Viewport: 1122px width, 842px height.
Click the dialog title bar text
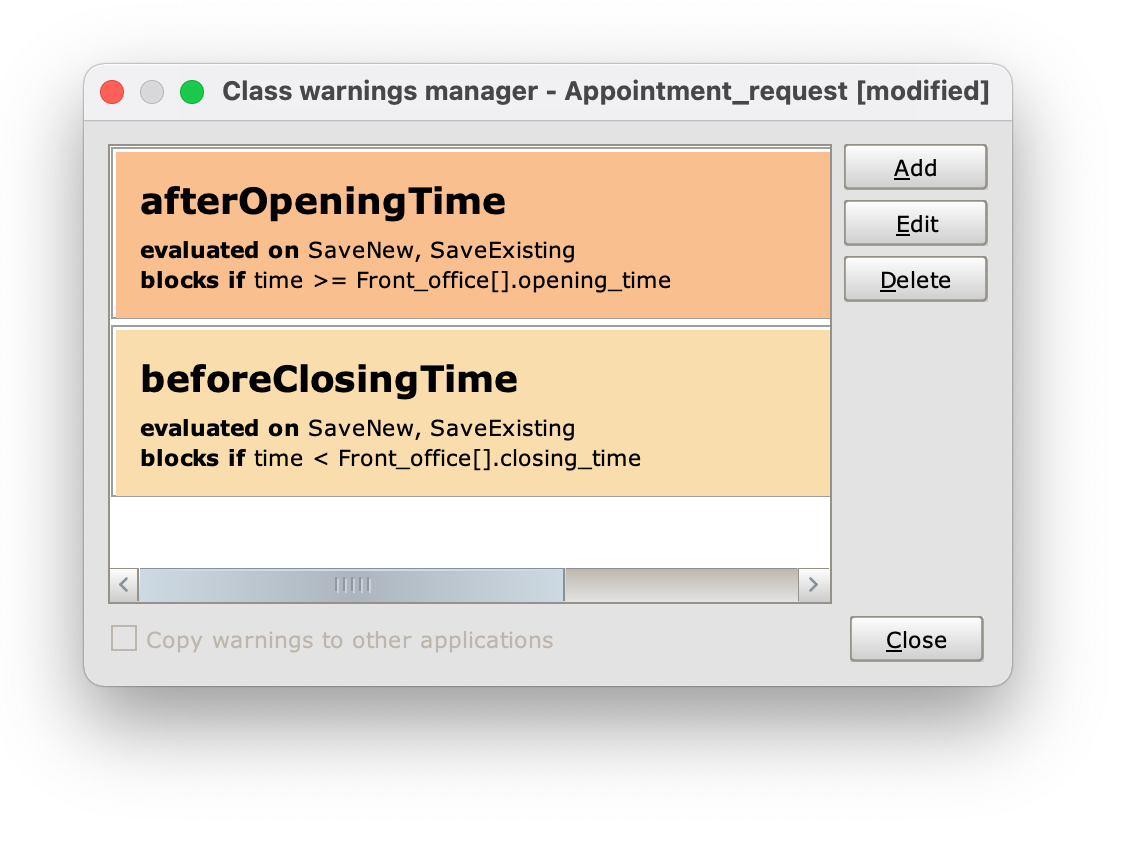605,91
